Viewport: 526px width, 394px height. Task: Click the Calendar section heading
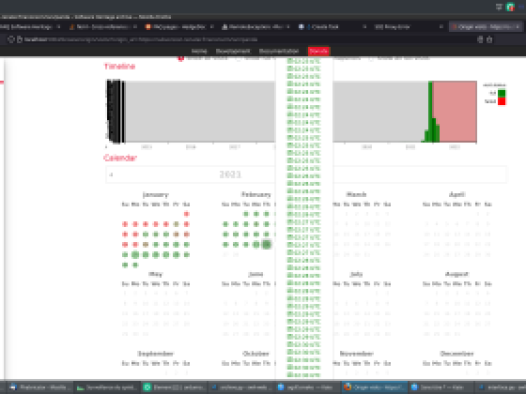pyautogui.click(x=120, y=158)
